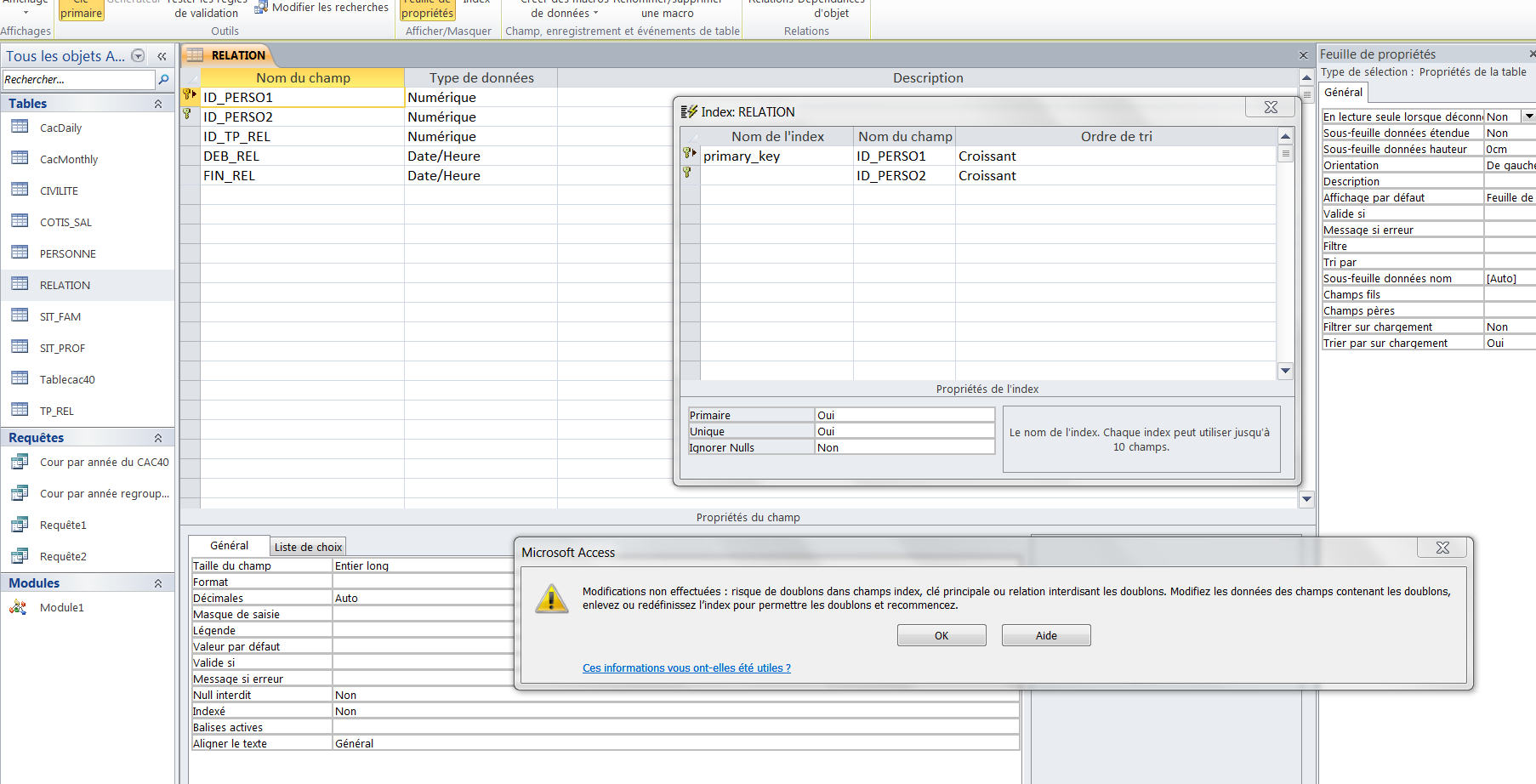Click the Modifier les recherches icon
1536x784 pixels.
pyautogui.click(x=262, y=8)
